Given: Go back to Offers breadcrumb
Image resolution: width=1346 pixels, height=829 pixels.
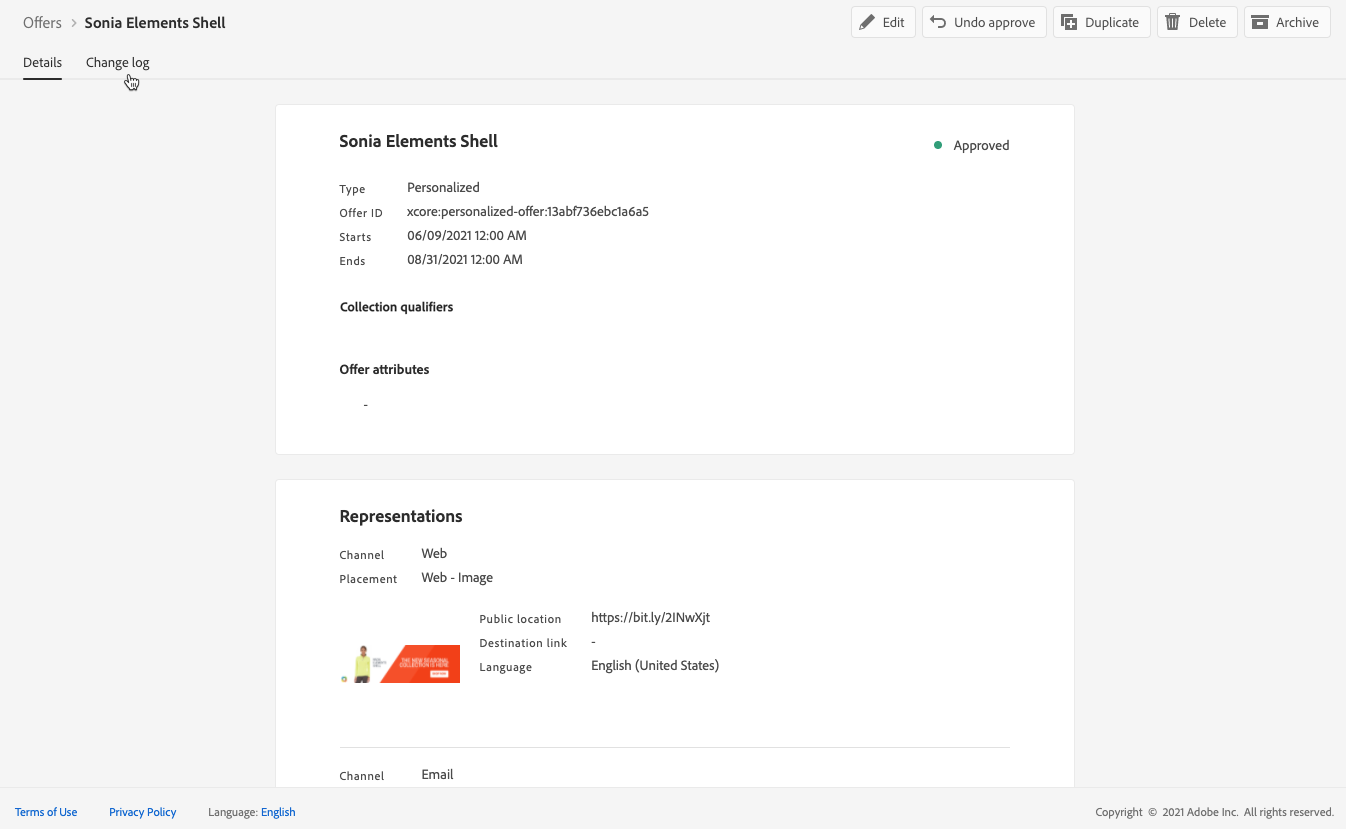Looking at the screenshot, I should coord(42,22).
